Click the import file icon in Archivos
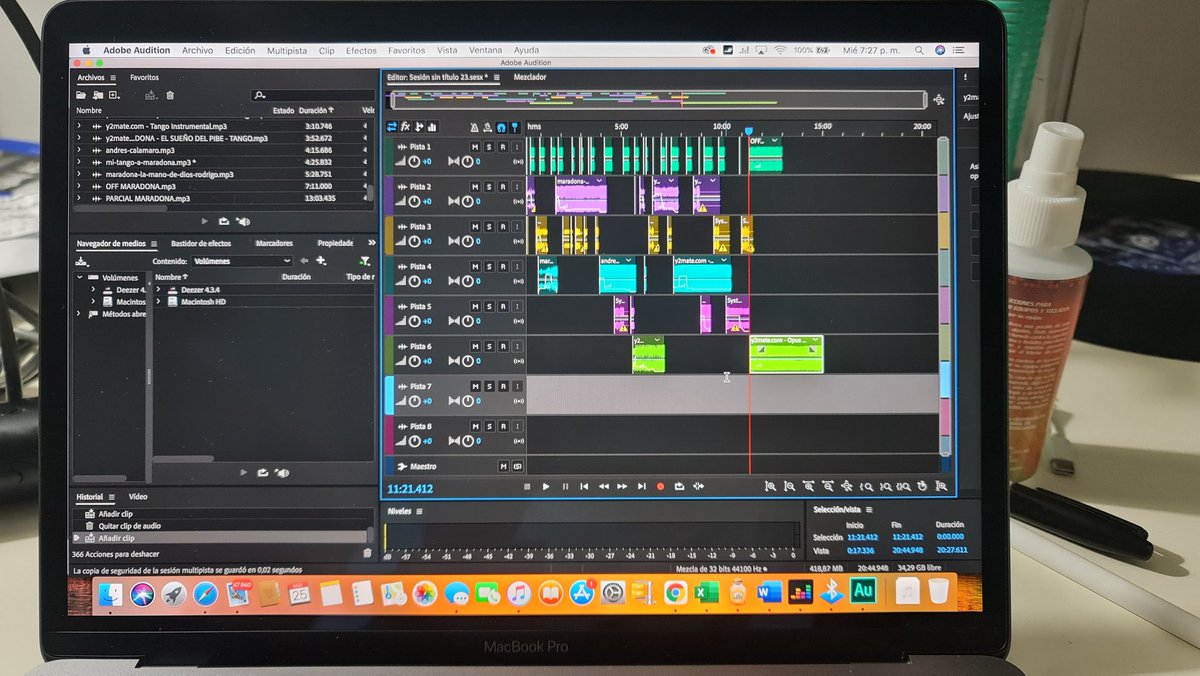The width and height of the screenshot is (1200, 676). [98, 95]
